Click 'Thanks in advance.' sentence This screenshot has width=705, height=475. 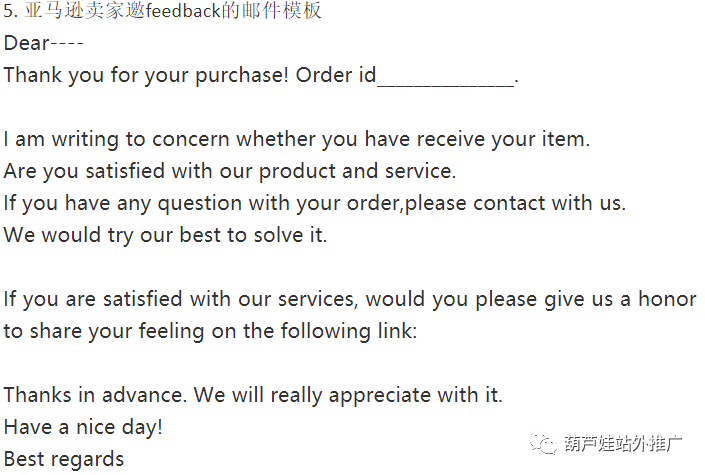[95, 395]
